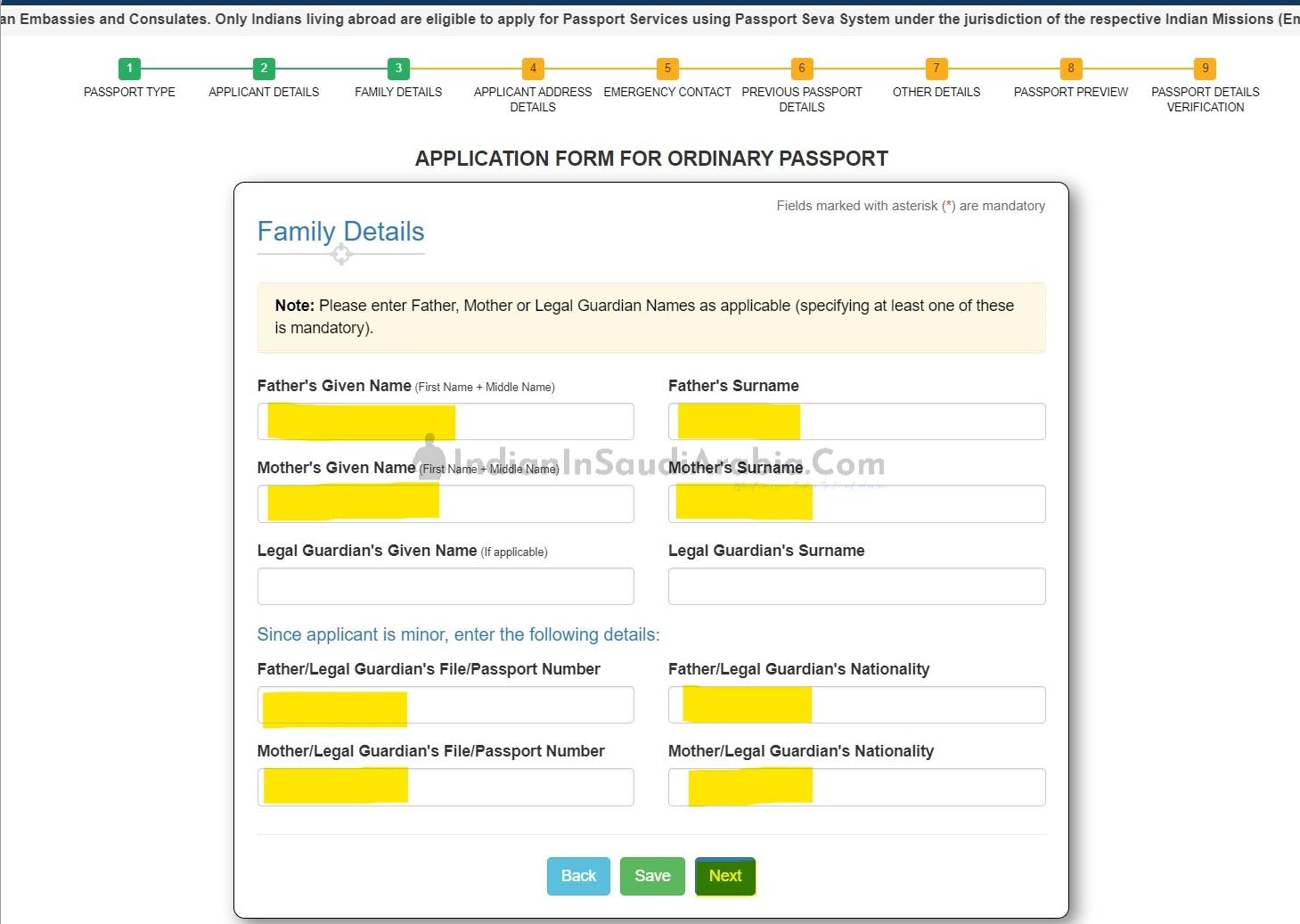Click into Father's Surname field

pos(856,421)
